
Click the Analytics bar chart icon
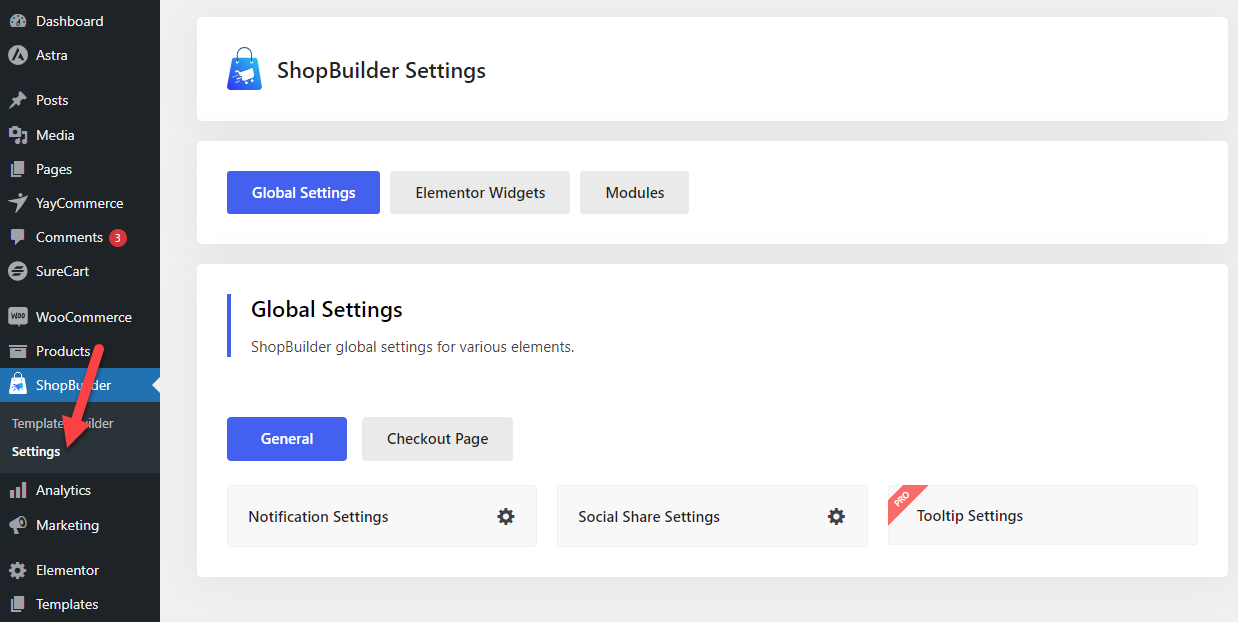tap(17, 490)
